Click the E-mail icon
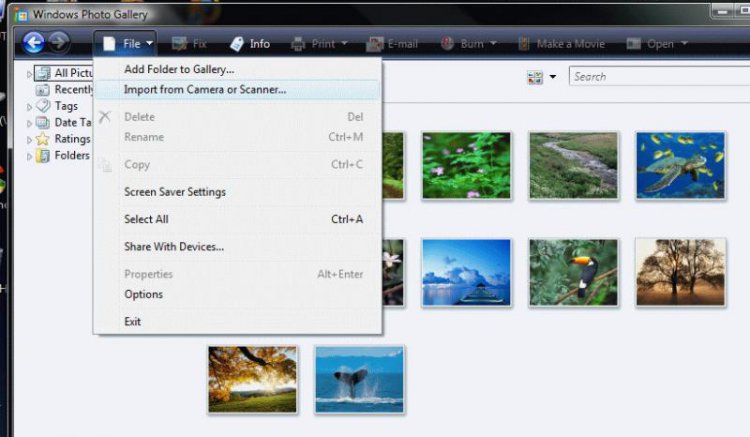This screenshot has height=437, width=750. point(375,44)
